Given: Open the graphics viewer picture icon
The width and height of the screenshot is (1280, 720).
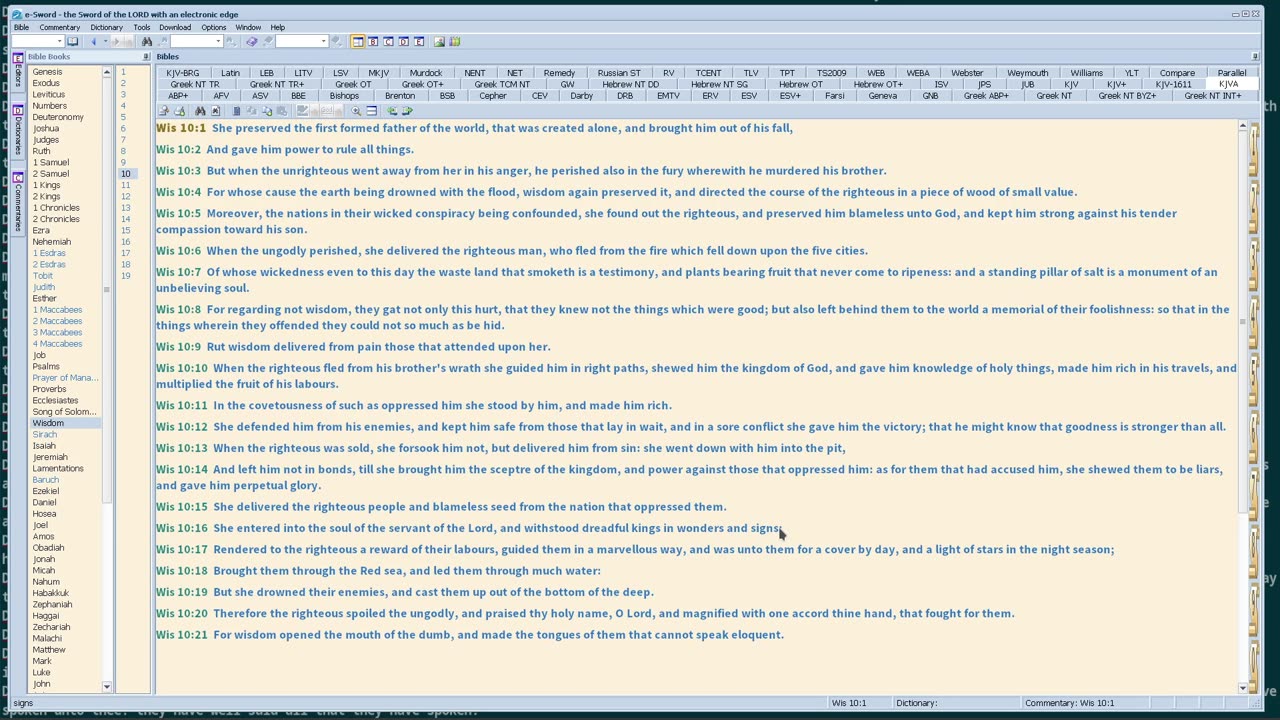Looking at the screenshot, I should pos(439,41).
